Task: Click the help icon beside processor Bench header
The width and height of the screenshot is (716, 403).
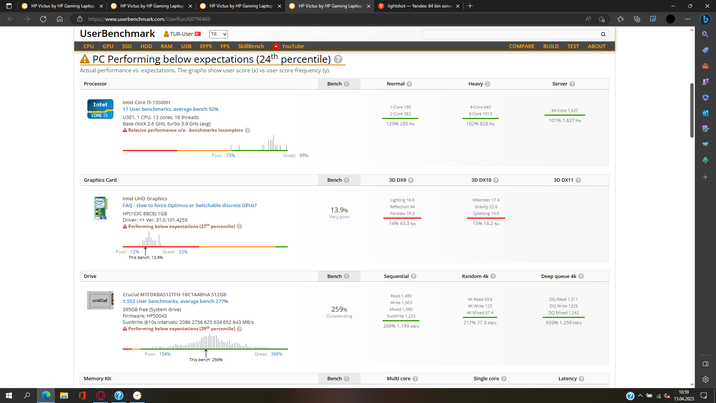Action: point(347,84)
